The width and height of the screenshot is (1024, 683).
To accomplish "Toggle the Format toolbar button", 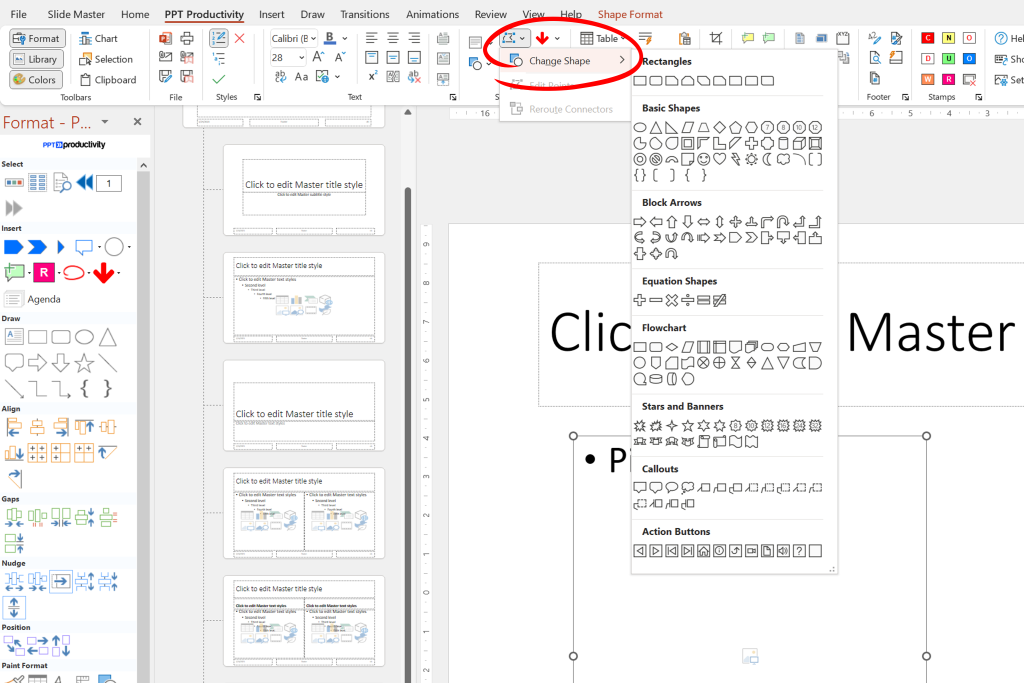I will pos(37,39).
